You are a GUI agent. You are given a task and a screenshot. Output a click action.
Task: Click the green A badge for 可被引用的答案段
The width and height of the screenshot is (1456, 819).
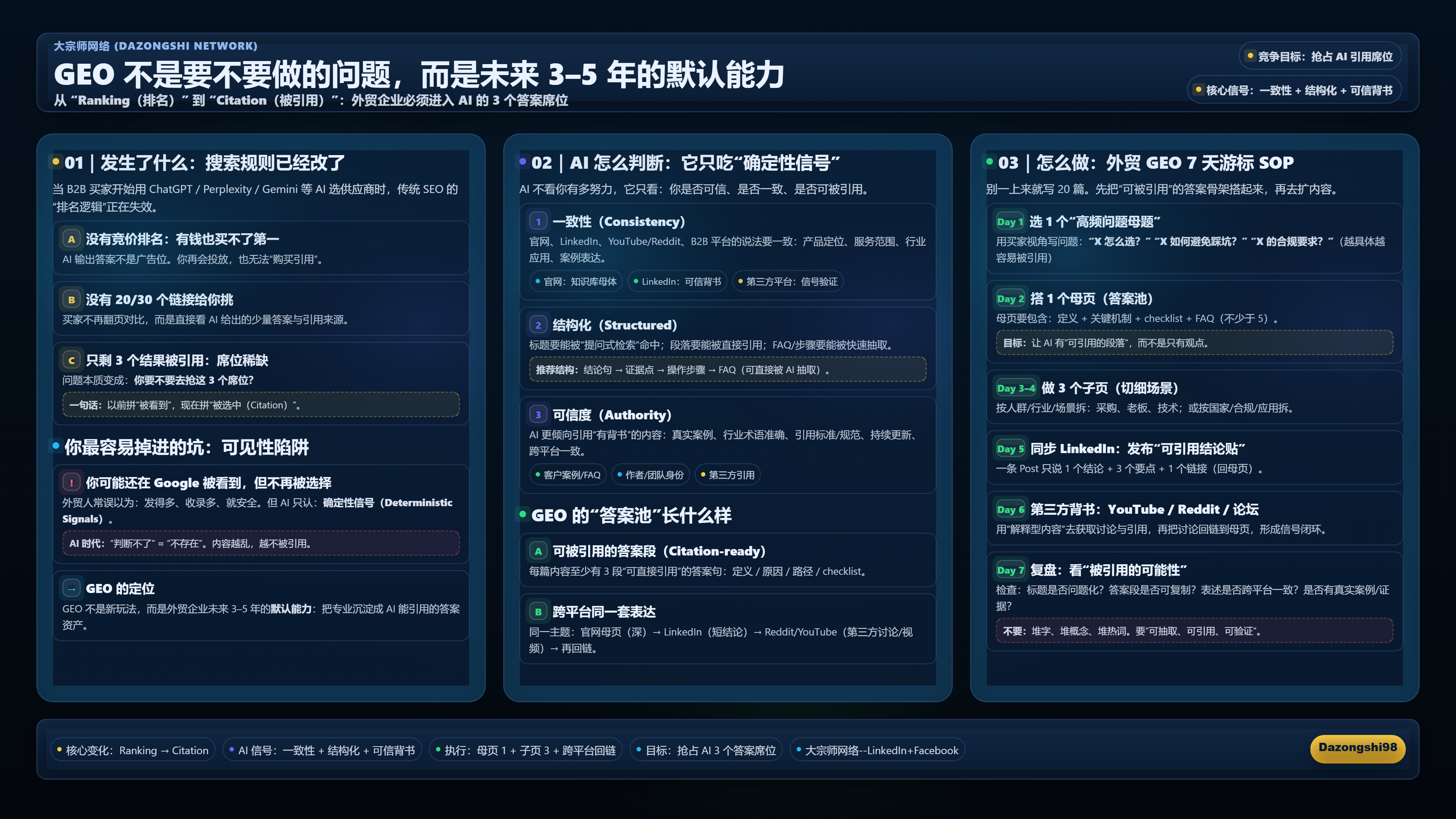click(538, 551)
